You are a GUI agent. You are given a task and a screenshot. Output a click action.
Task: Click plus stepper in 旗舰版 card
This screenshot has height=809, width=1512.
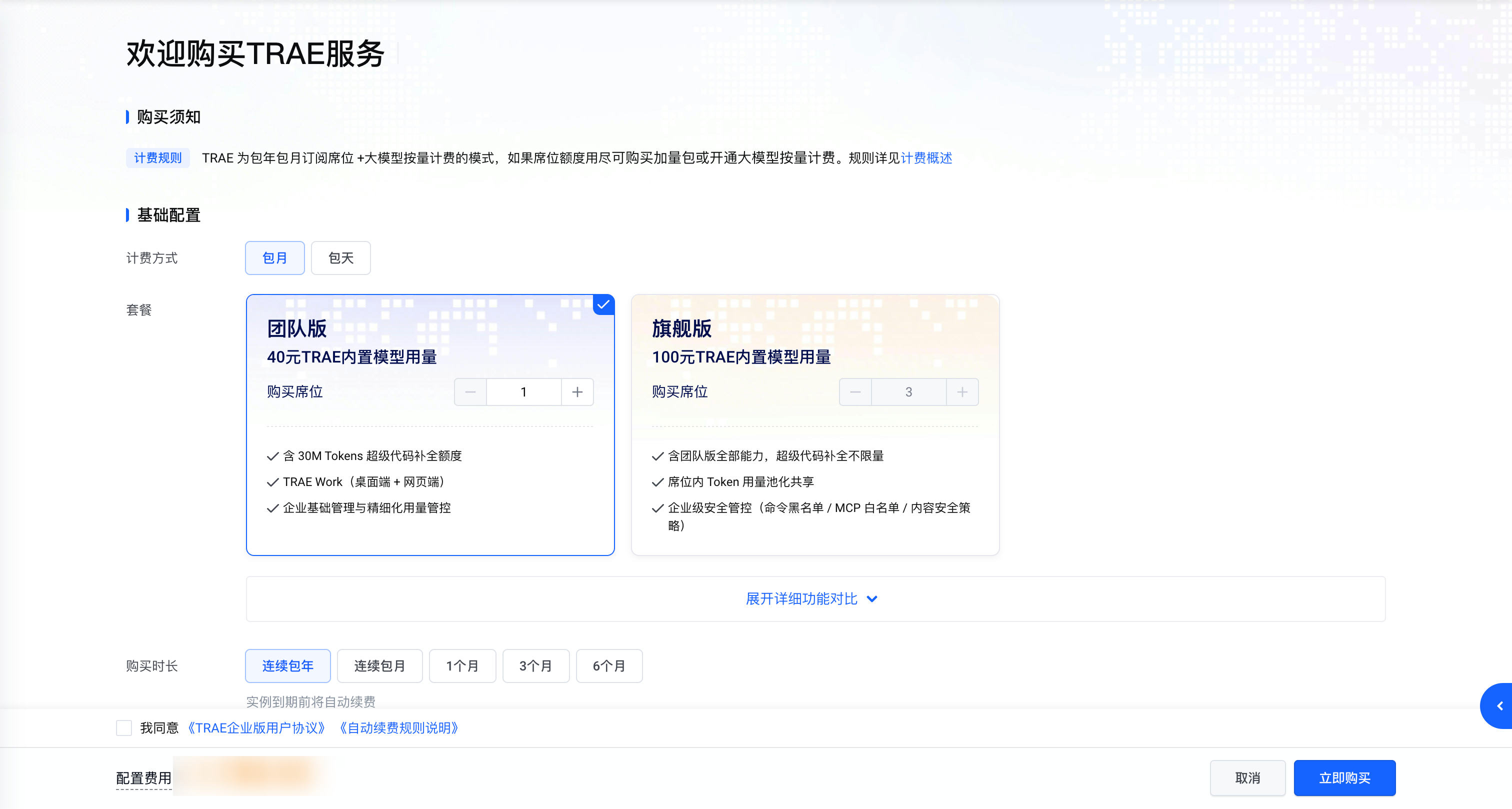962,392
